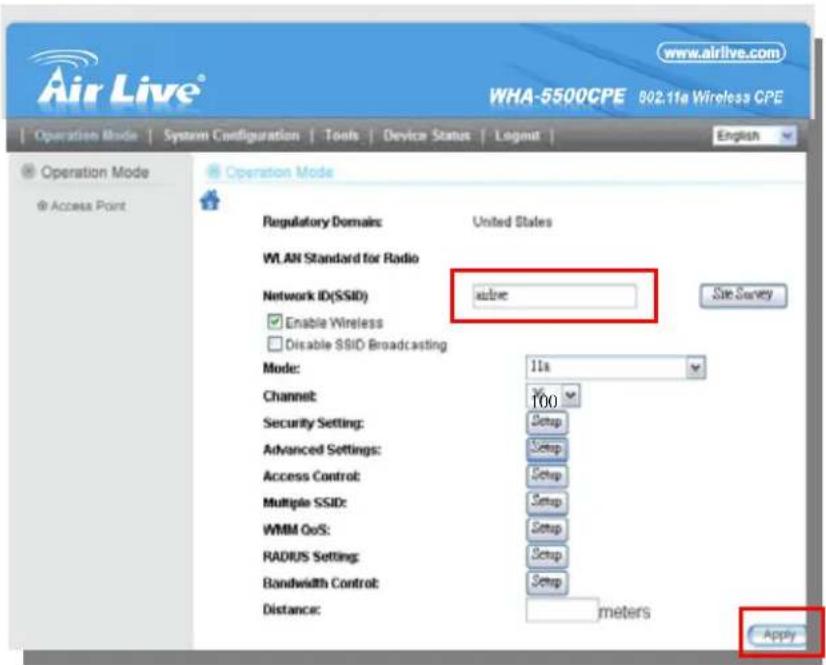Click Setup for Bandwidth Control
Screen dimensions: 826x665
click(x=547, y=582)
